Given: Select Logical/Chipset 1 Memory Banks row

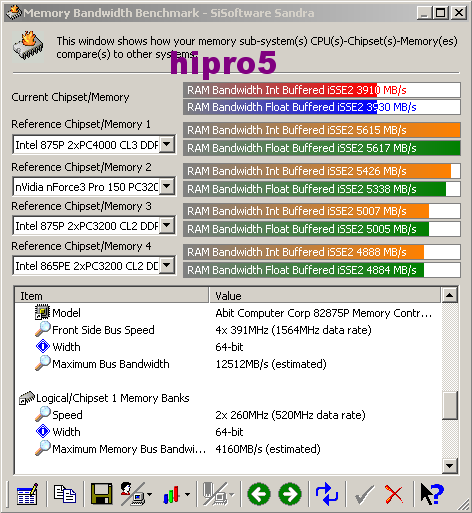Looking at the screenshot, I should pyautogui.click(x=228, y=398).
